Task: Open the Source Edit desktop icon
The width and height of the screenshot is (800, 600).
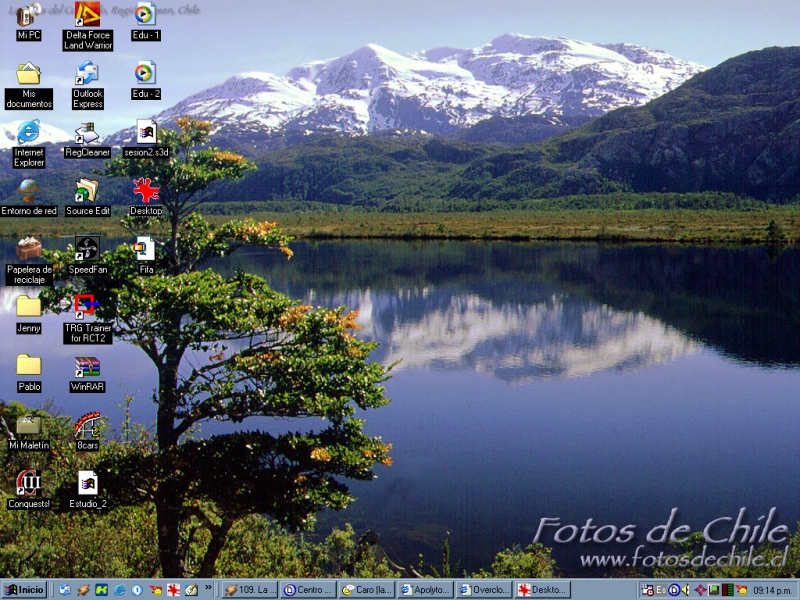Action: 87,191
